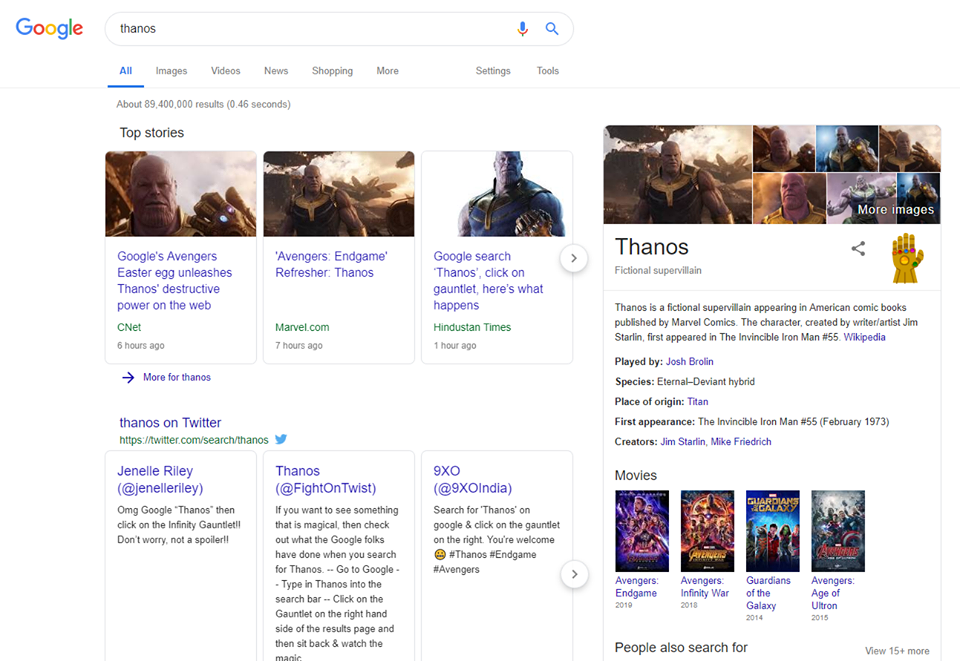Click More images in the panel
The width and height of the screenshot is (960, 661).
[896, 209]
